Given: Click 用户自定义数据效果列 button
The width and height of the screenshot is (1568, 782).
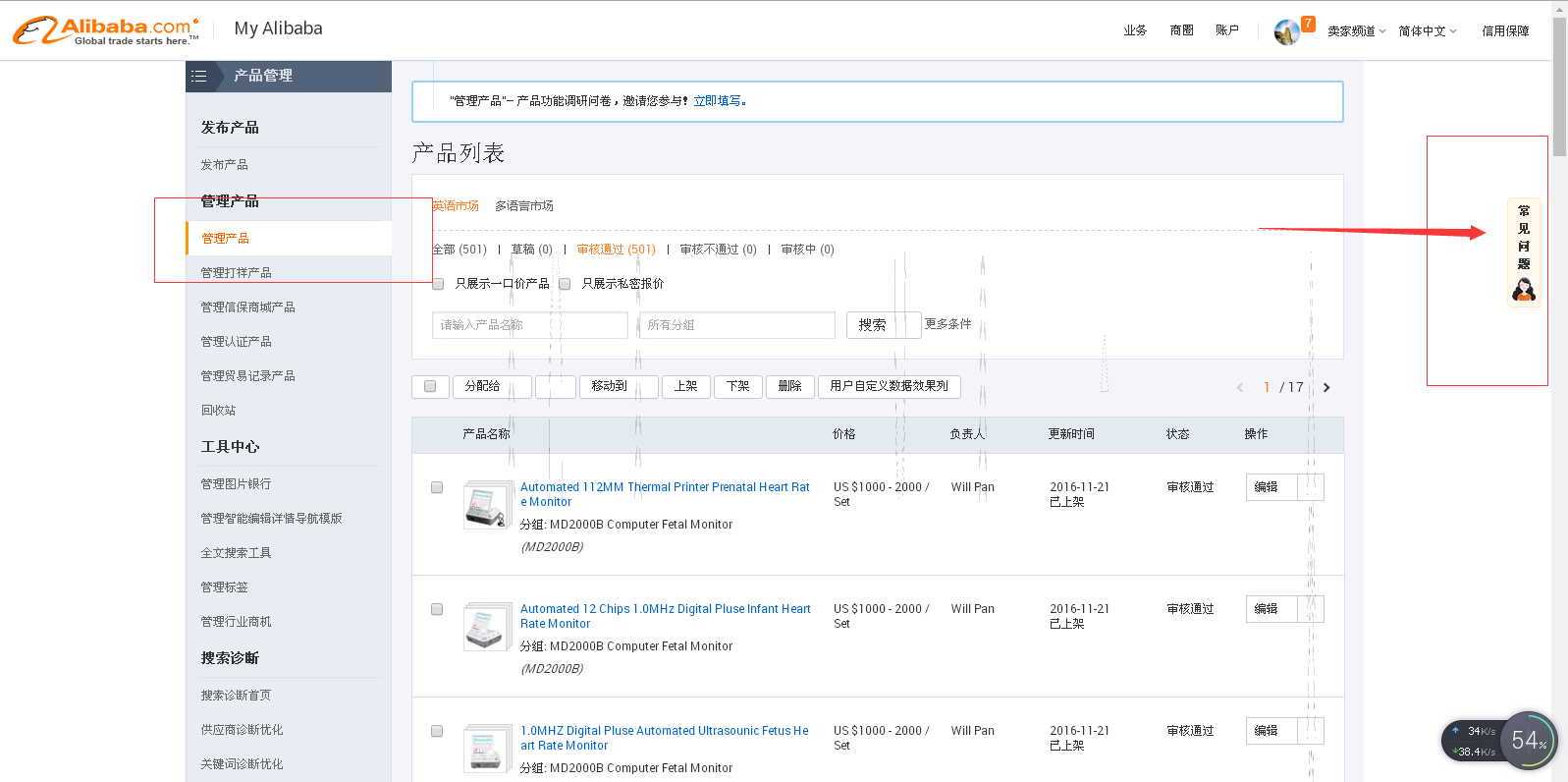Looking at the screenshot, I should [x=890, y=386].
